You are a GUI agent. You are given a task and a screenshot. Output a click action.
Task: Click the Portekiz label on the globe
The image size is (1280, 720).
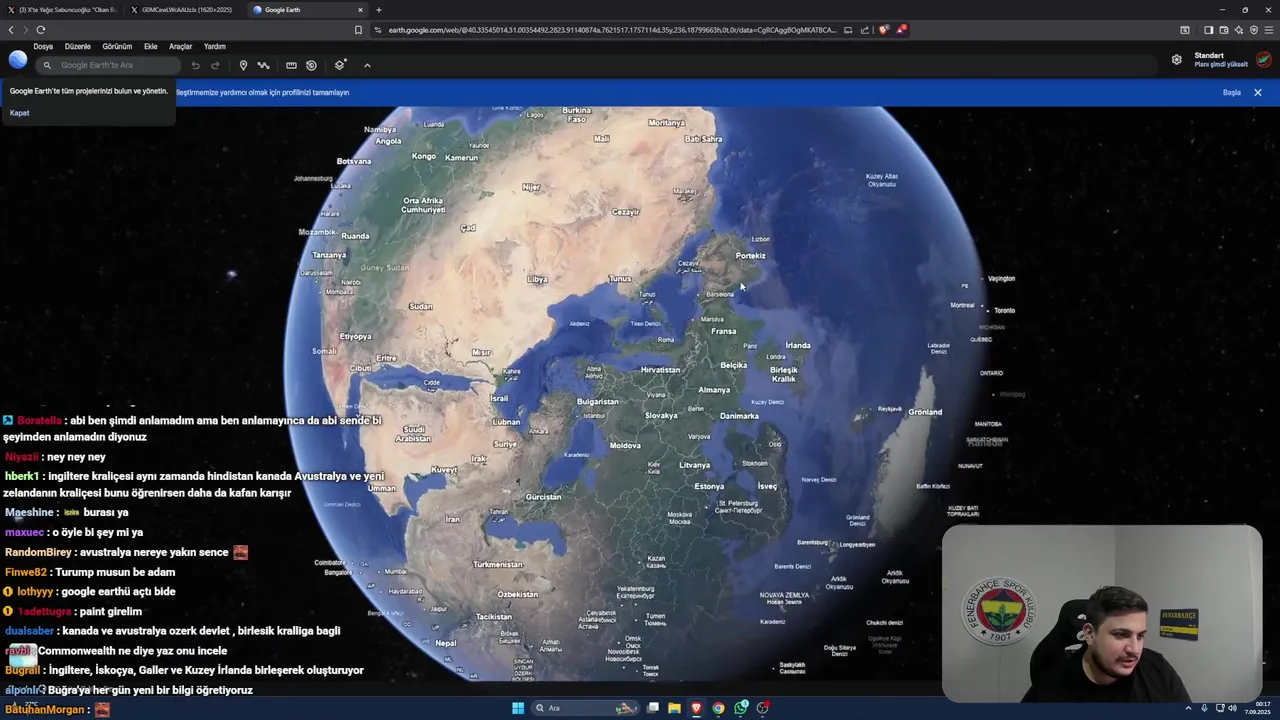pos(750,255)
